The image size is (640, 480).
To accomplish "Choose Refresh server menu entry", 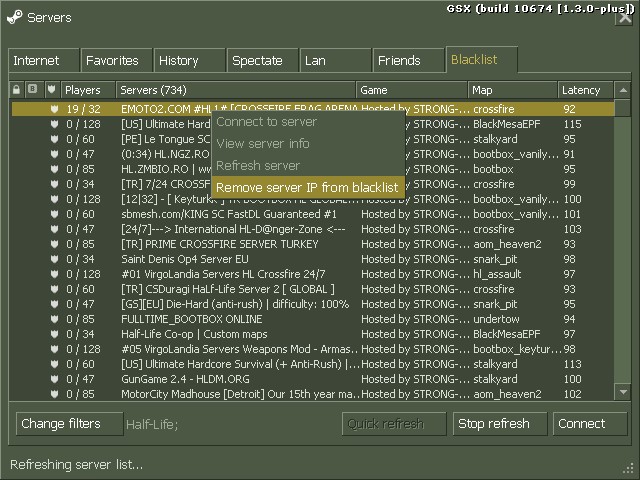I will point(308,166).
